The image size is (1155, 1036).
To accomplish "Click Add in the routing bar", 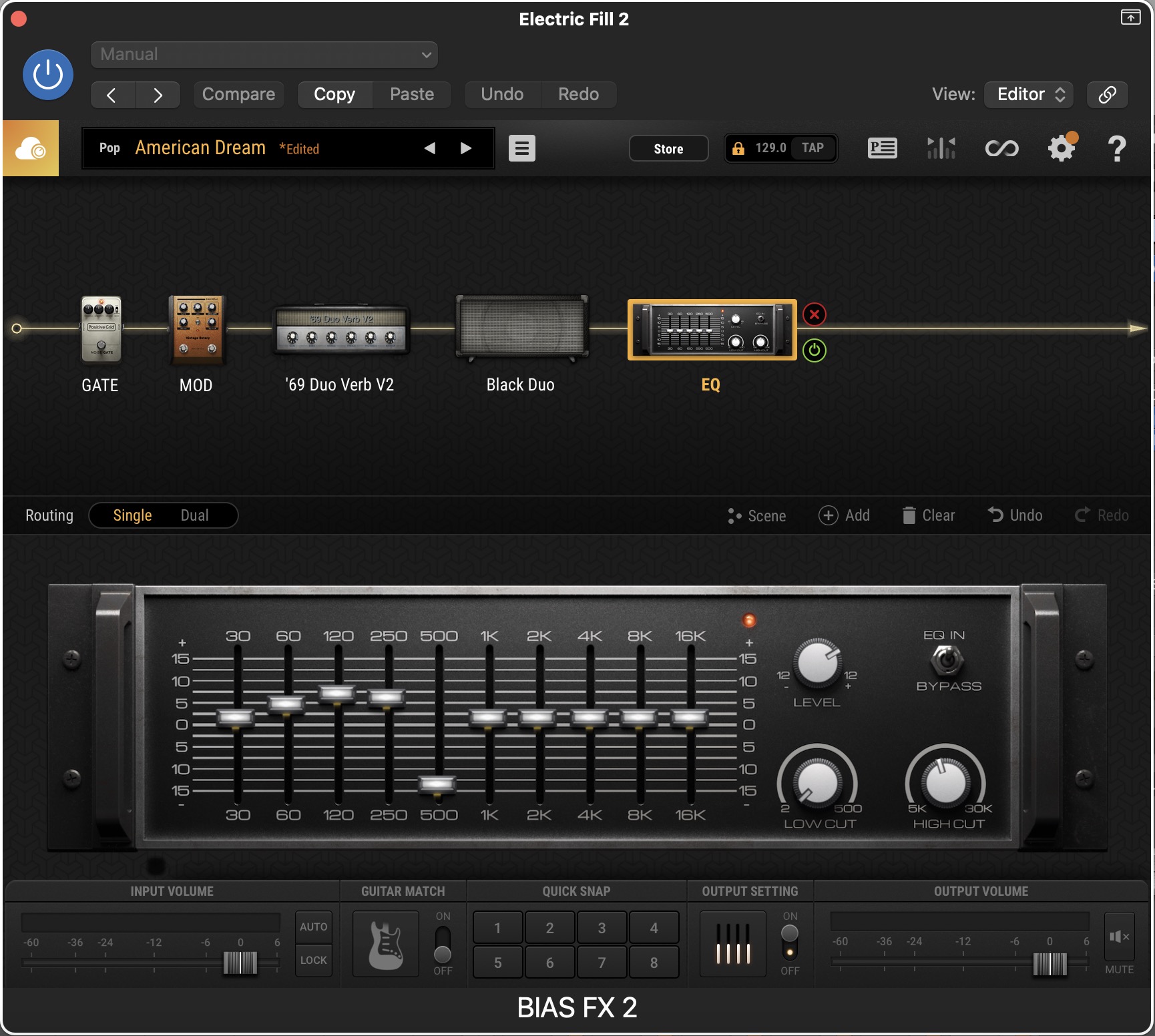I will (845, 515).
